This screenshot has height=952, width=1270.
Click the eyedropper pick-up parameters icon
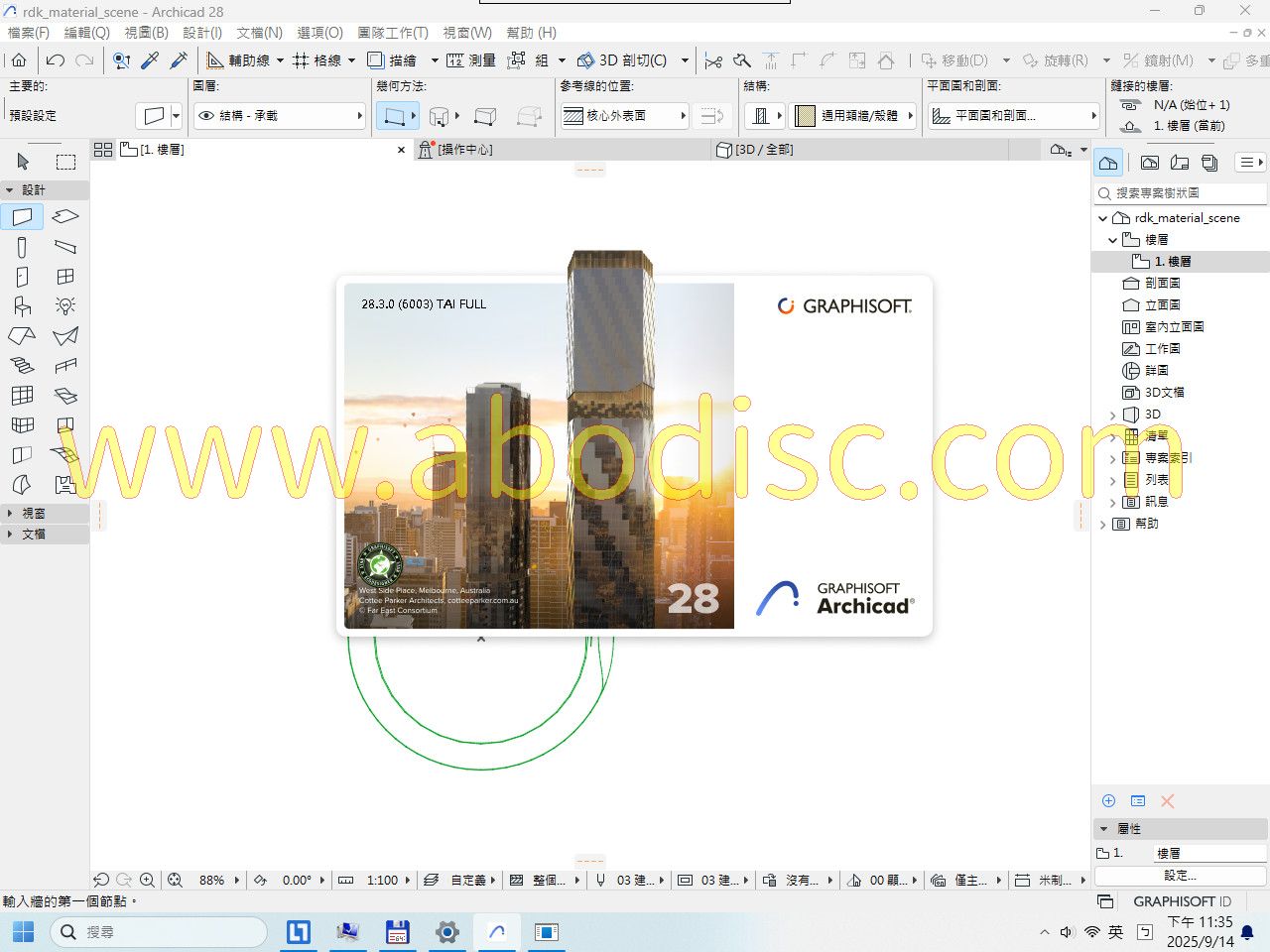pos(151,60)
